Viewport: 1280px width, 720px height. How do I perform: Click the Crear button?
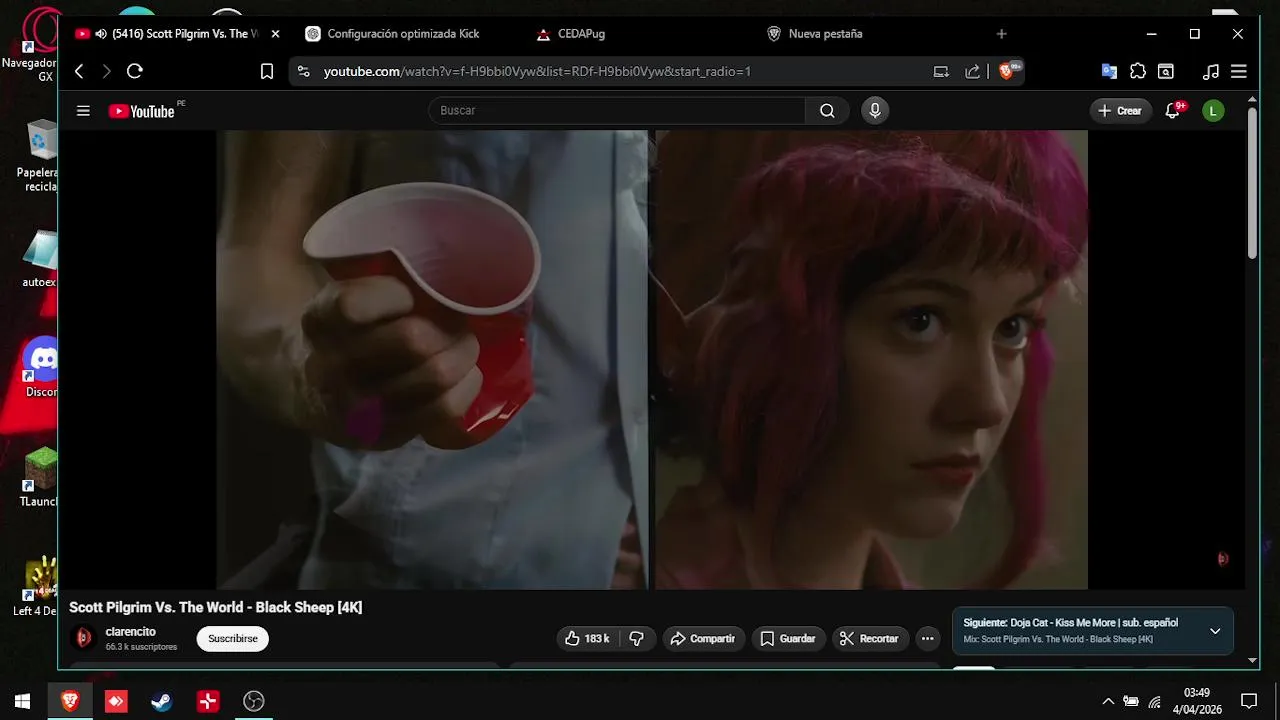pyautogui.click(x=1120, y=111)
